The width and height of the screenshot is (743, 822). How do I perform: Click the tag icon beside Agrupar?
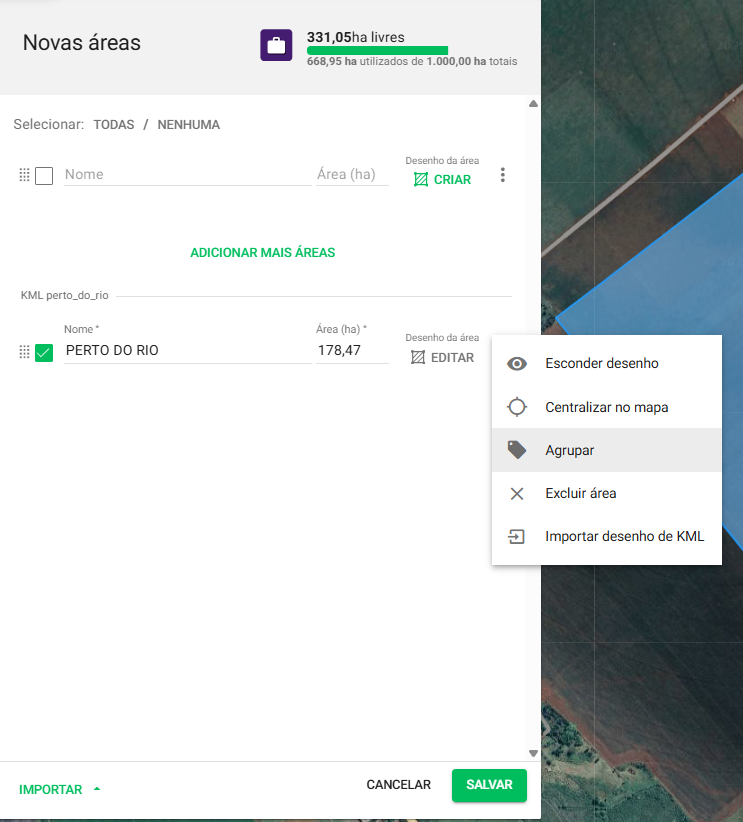(x=517, y=450)
